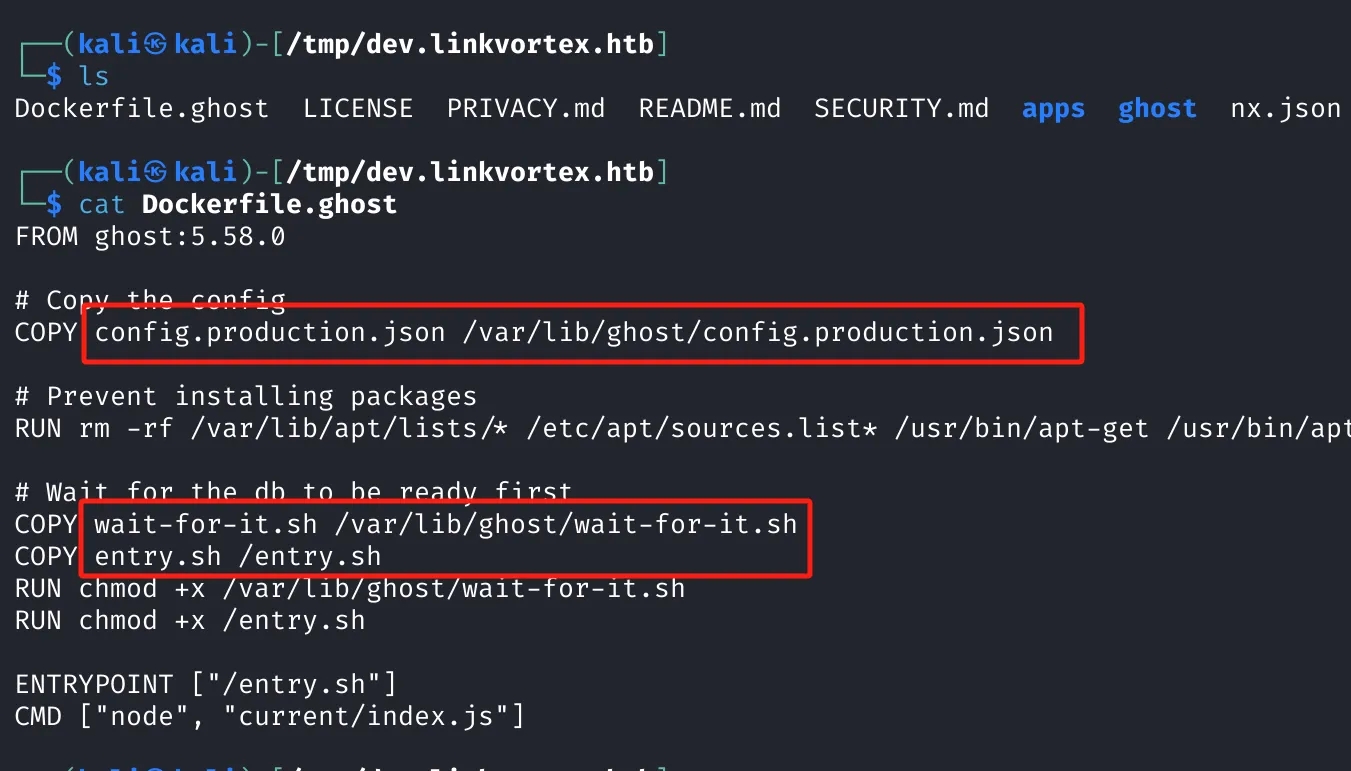This screenshot has width=1351, height=771.
Task: Click config.production.json inside red box
Action: [x=270, y=332]
